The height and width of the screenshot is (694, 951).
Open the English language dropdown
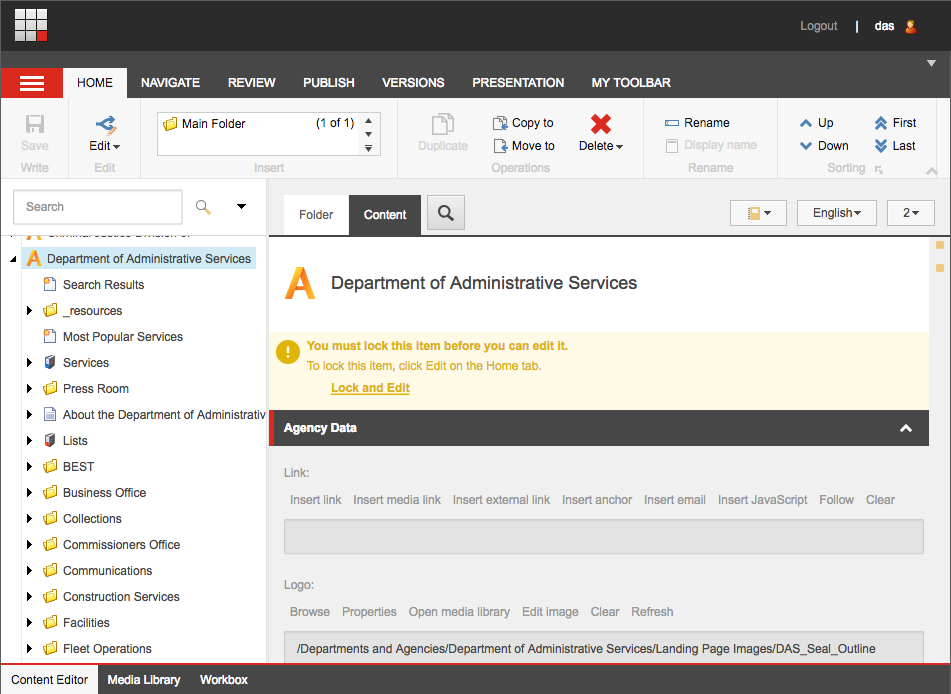tap(838, 213)
